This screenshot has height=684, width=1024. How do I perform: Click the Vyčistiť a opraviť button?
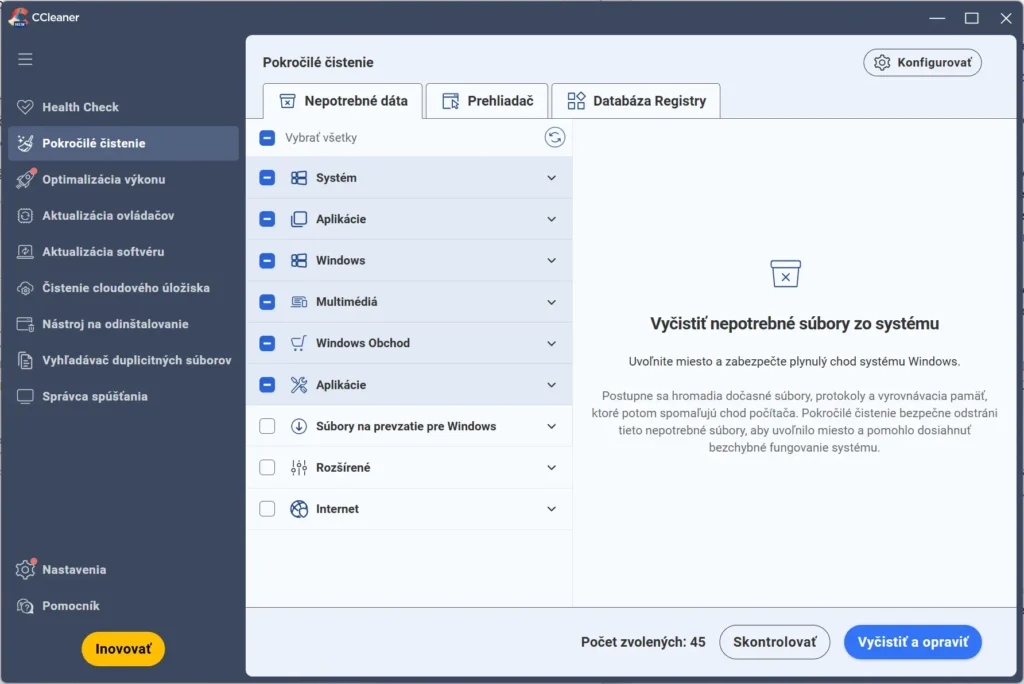912,642
